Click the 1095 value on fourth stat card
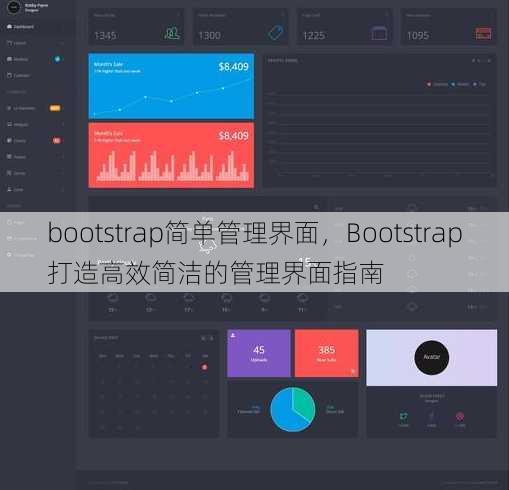 click(418, 35)
